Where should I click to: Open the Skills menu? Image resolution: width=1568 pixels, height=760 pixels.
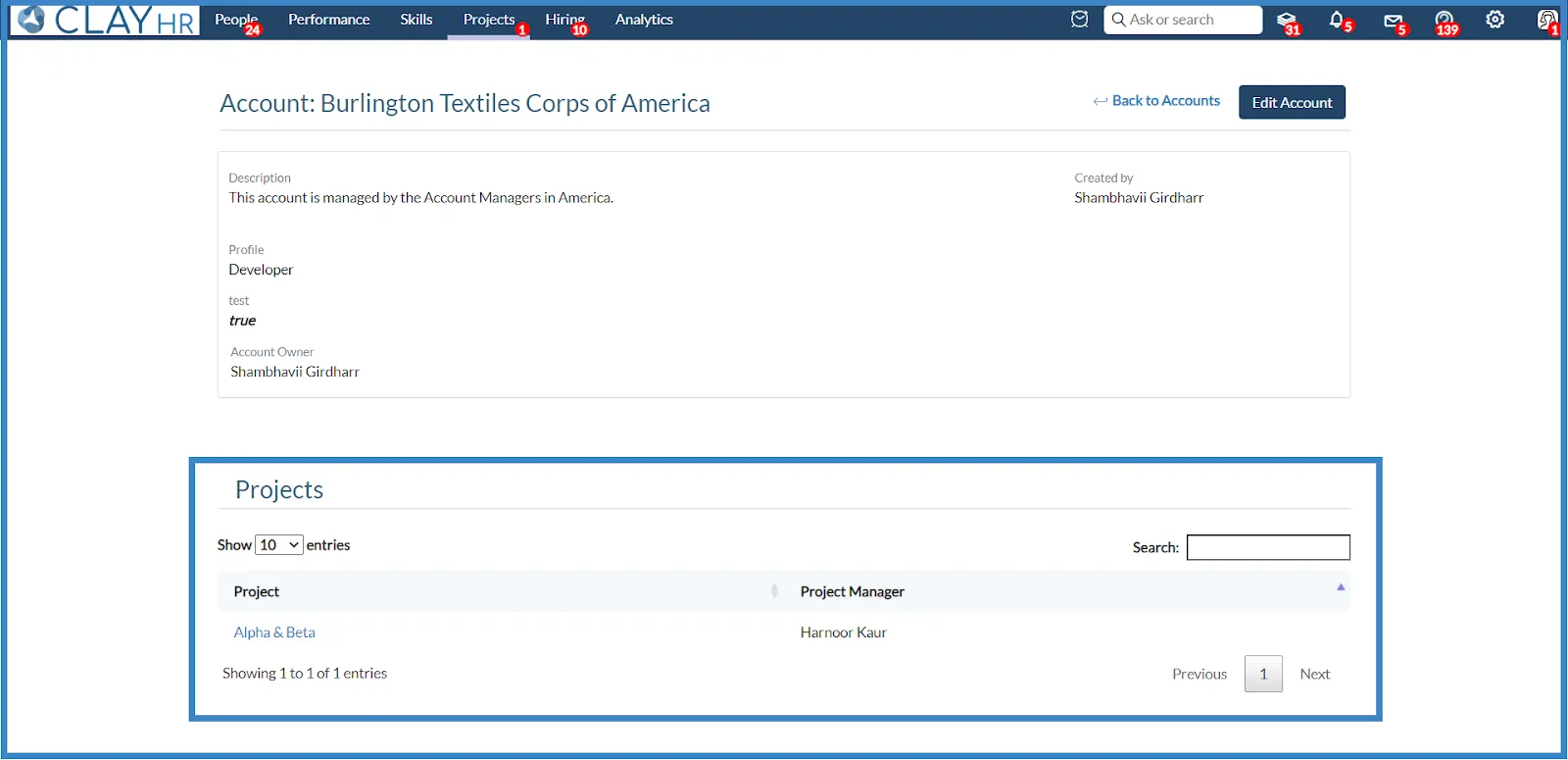click(416, 20)
